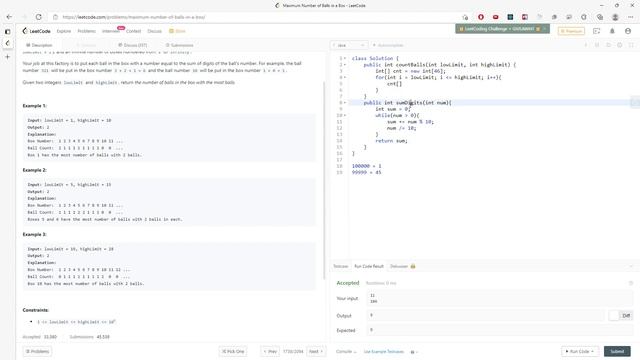Collapse the for loop on line 4
The image size is (640, 360).
[x=345, y=77]
